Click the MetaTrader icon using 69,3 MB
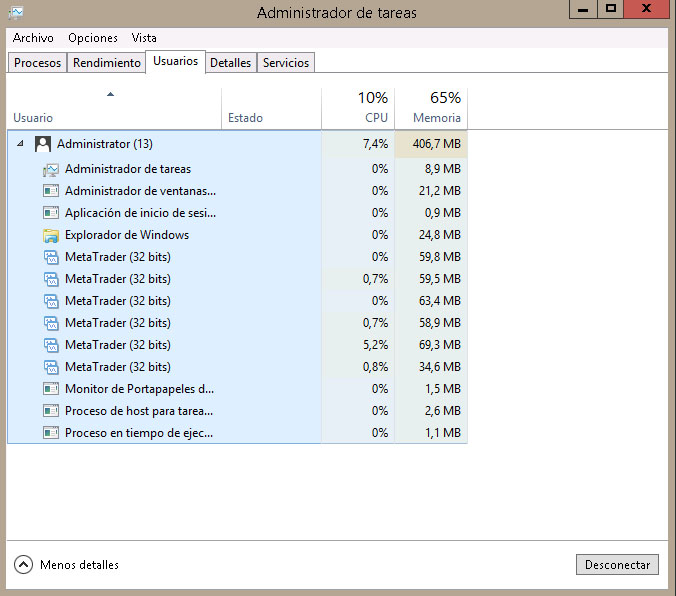The image size is (676, 596). pos(51,345)
